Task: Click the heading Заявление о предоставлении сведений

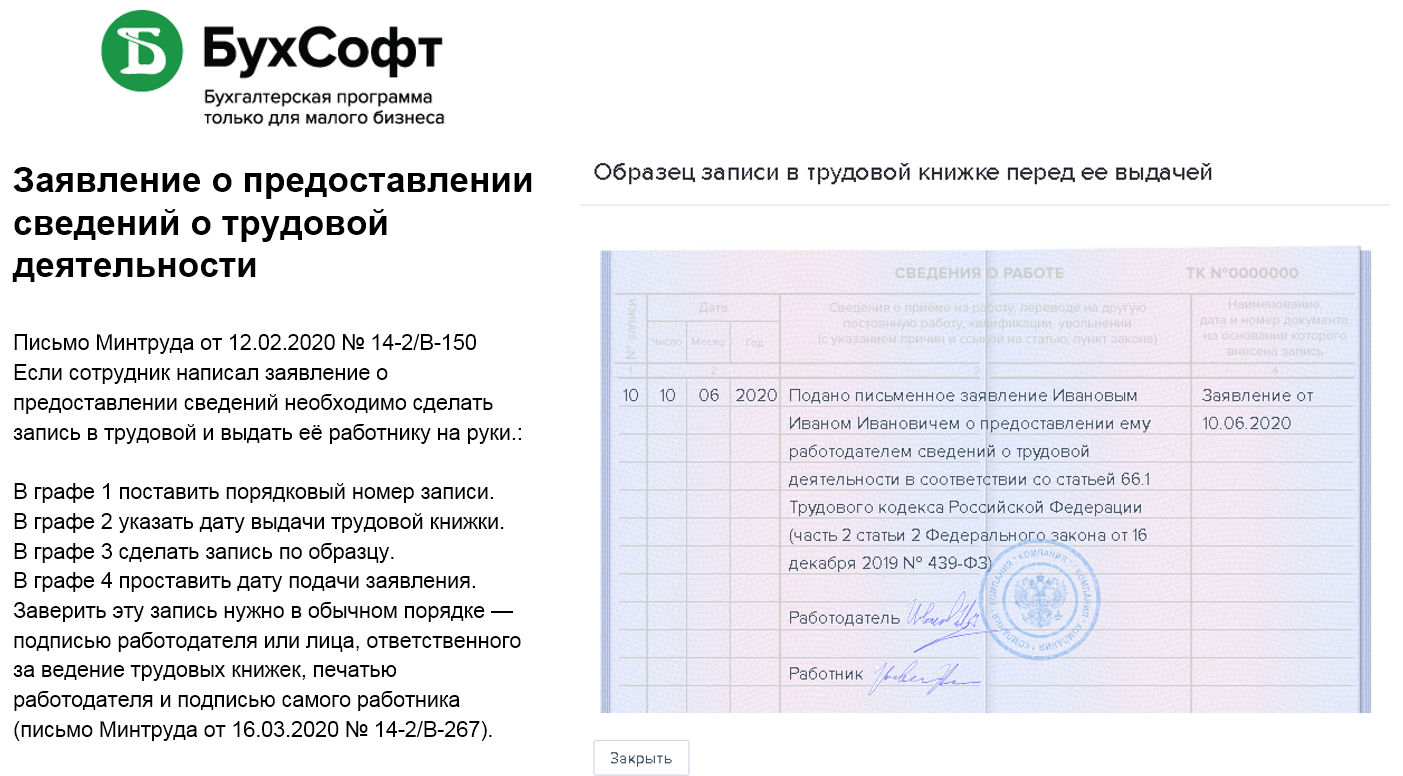Action: point(272,224)
